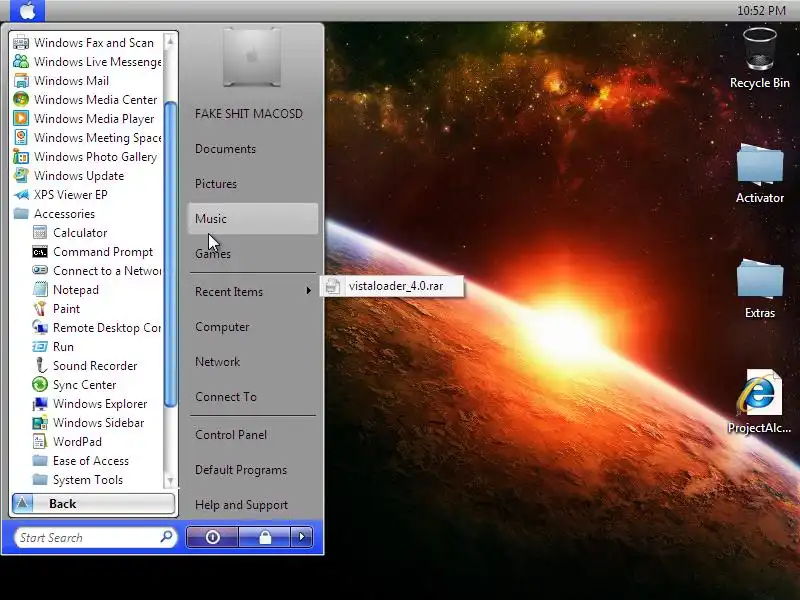Click the power sleep button
Image resolution: width=800 pixels, height=600 pixels.
coord(213,537)
